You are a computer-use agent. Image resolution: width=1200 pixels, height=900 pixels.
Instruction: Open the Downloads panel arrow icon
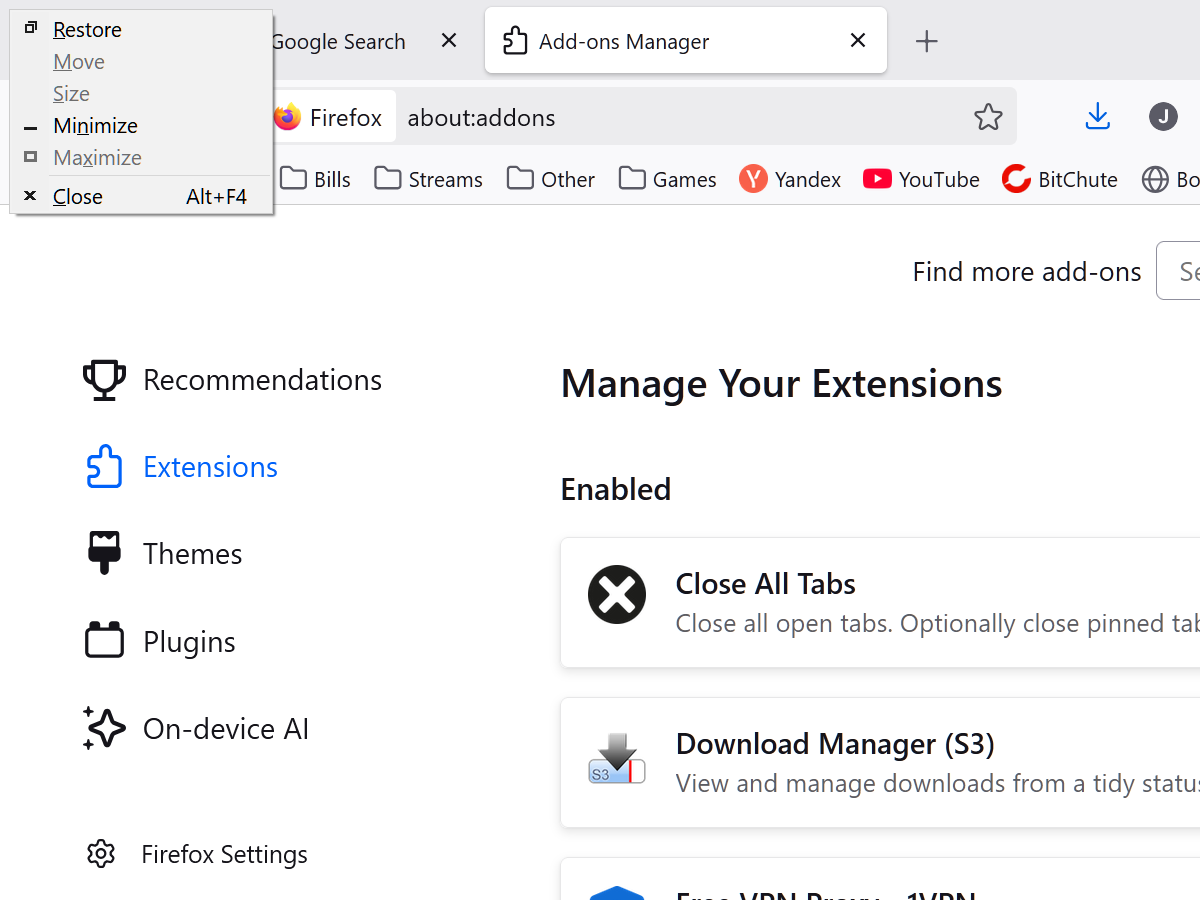(1098, 117)
